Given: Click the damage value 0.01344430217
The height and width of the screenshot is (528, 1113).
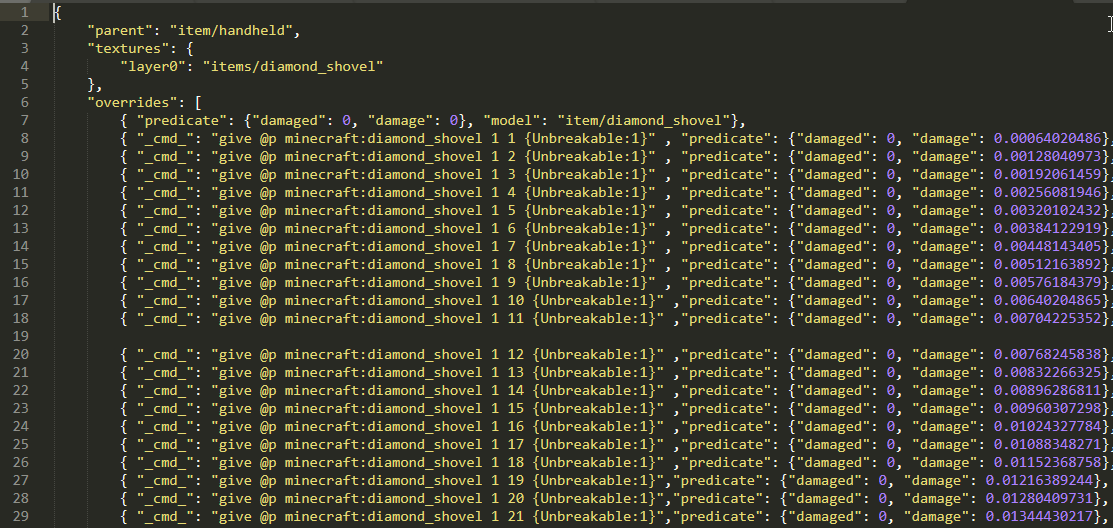Looking at the screenshot, I should (x=1048, y=516).
